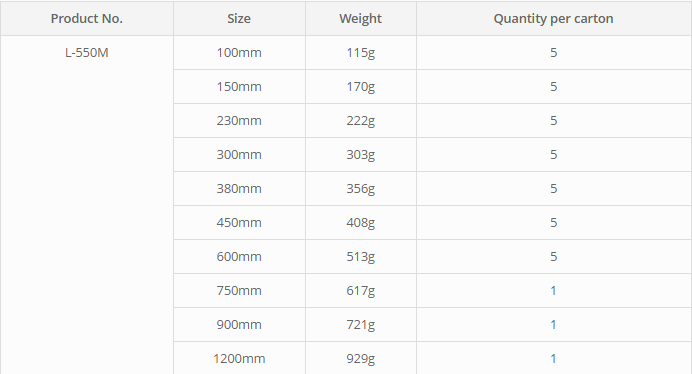
Task: Select the 617g weight cell
Action: pos(361,291)
